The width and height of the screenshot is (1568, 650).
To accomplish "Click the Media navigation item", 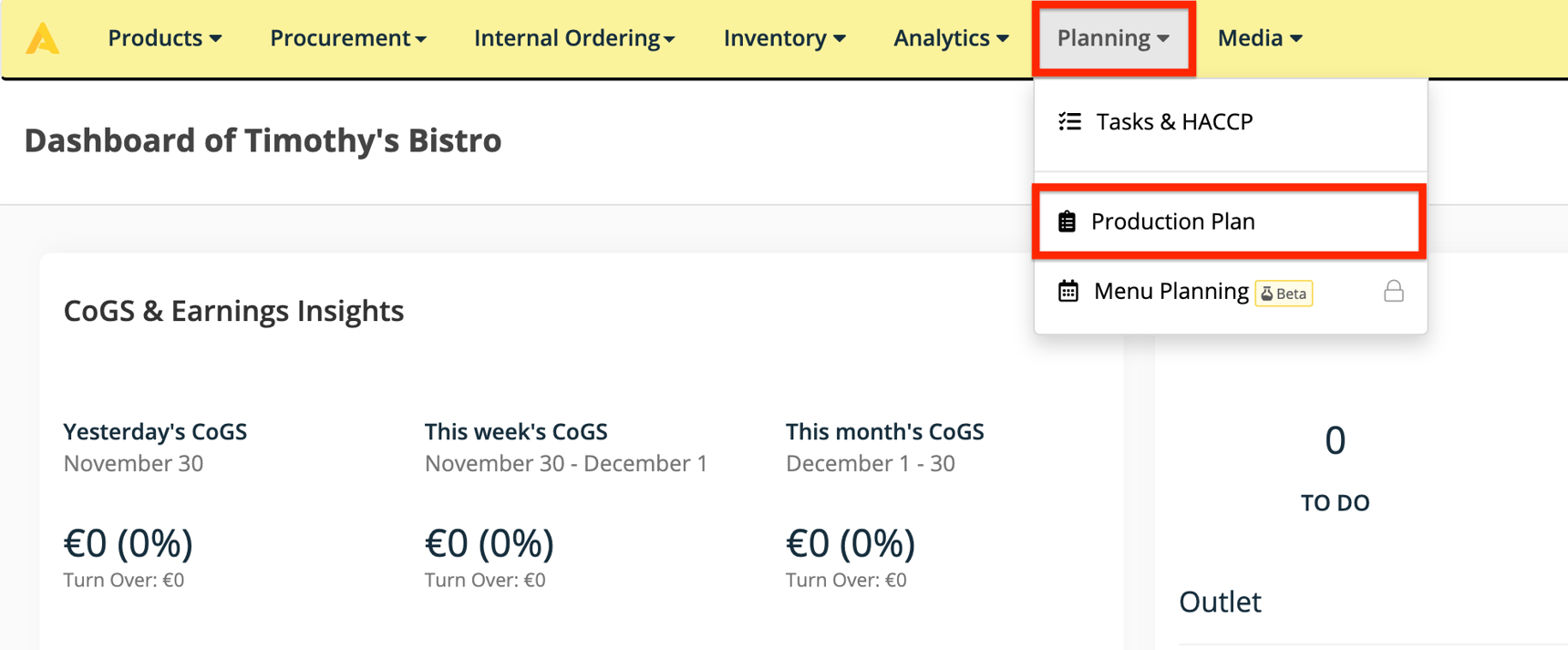I will click(x=1260, y=38).
